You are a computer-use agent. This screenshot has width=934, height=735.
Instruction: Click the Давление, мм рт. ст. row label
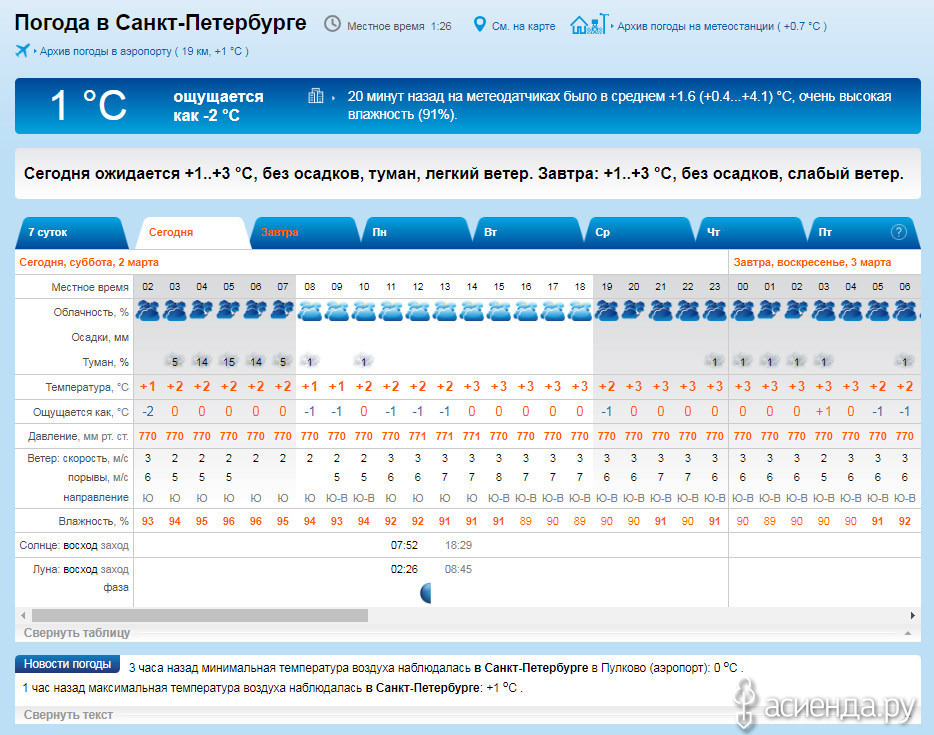tap(78, 437)
